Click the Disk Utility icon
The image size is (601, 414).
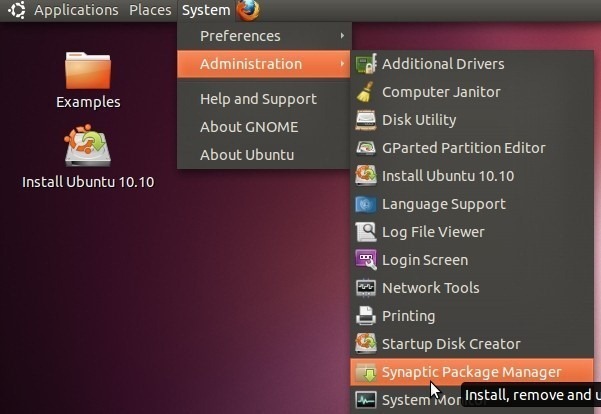tap(366, 120)
